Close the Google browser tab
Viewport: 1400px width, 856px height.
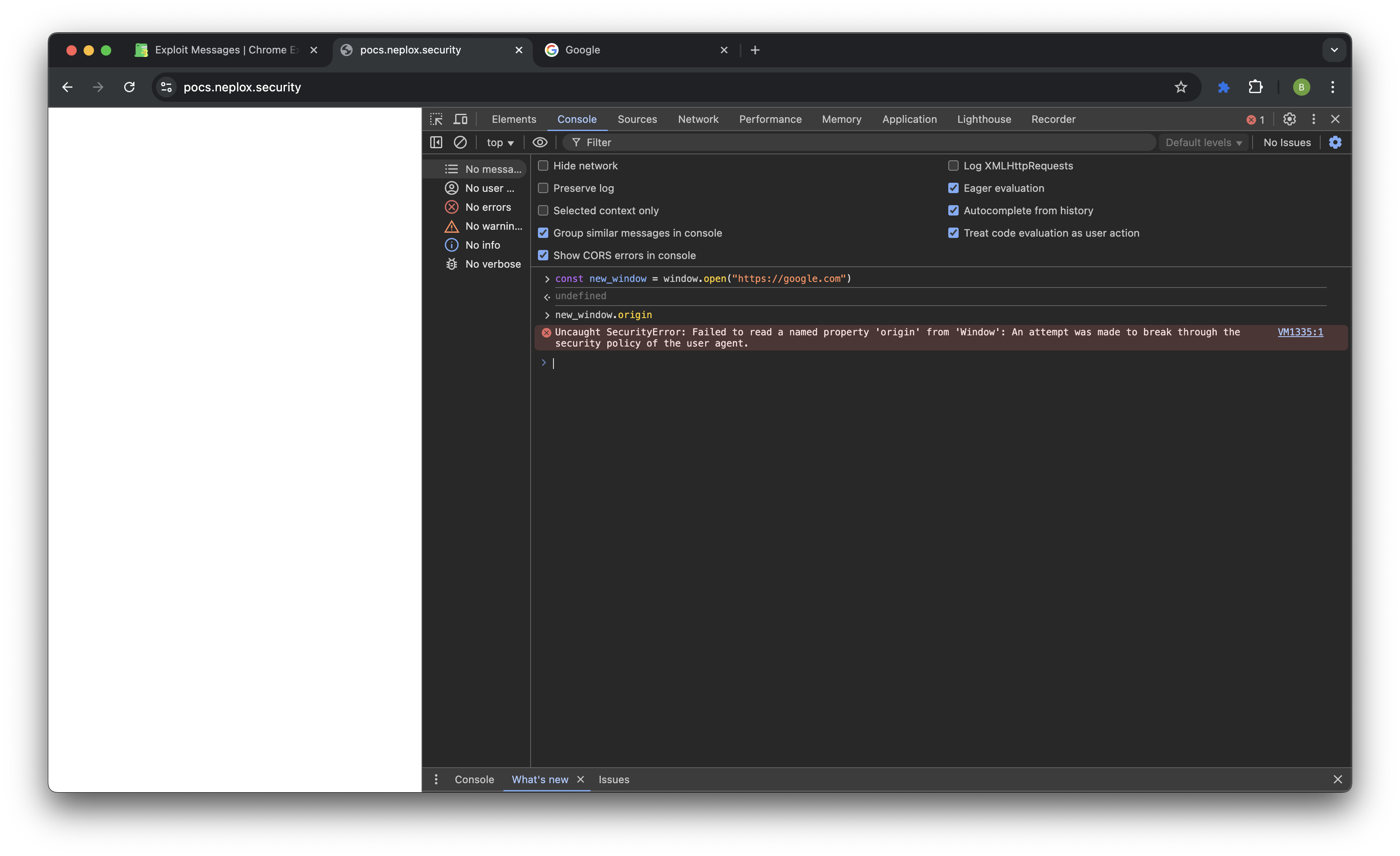tap(724, 50)
